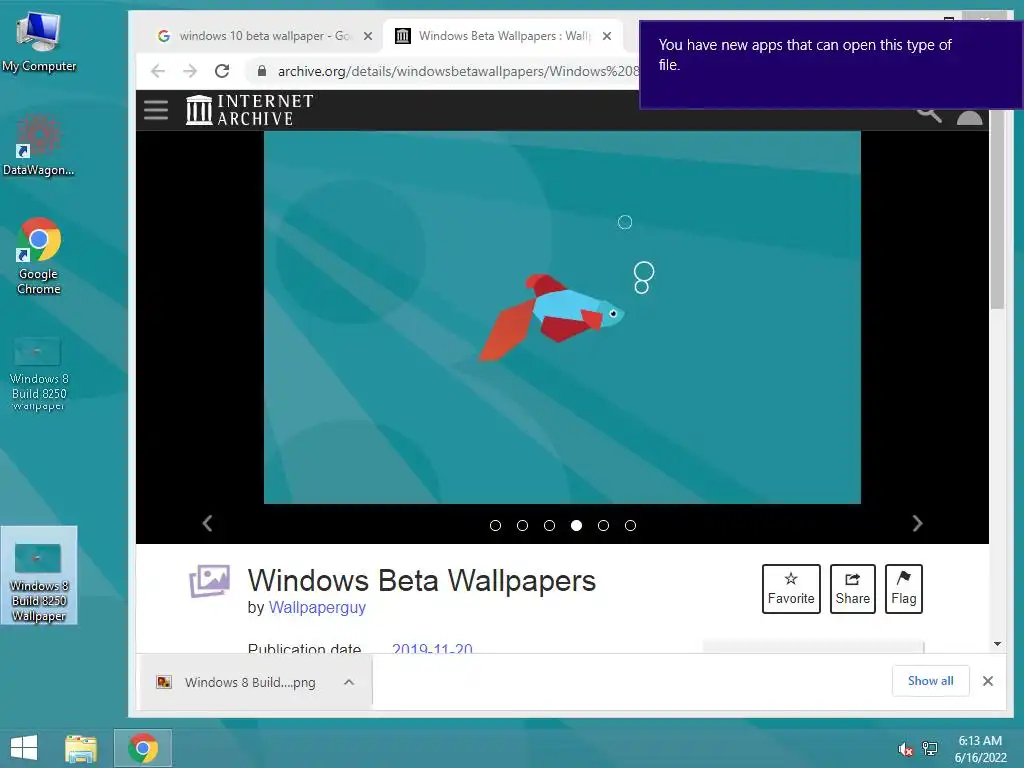Viewport: 1024px width, 768px height.
Task: Click Chrome icon in the taskbar
Action: click(x=143, y=748)
